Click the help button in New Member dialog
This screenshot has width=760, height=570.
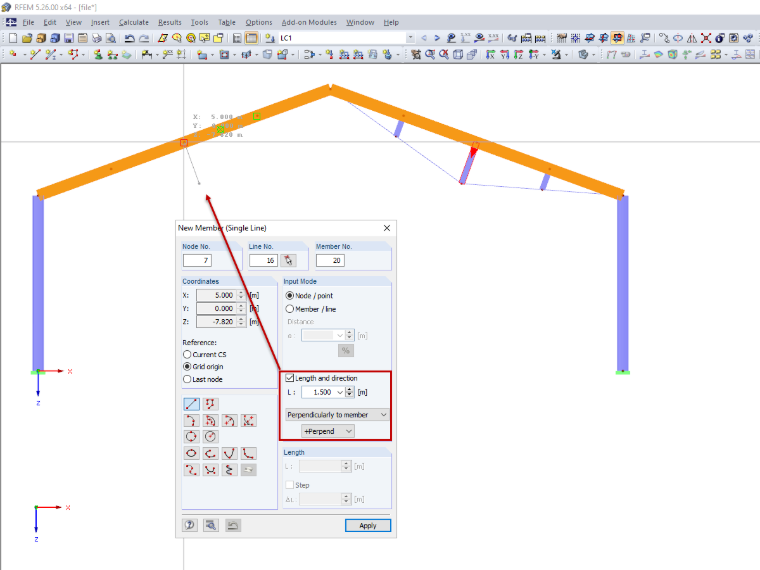click(190, 525)
